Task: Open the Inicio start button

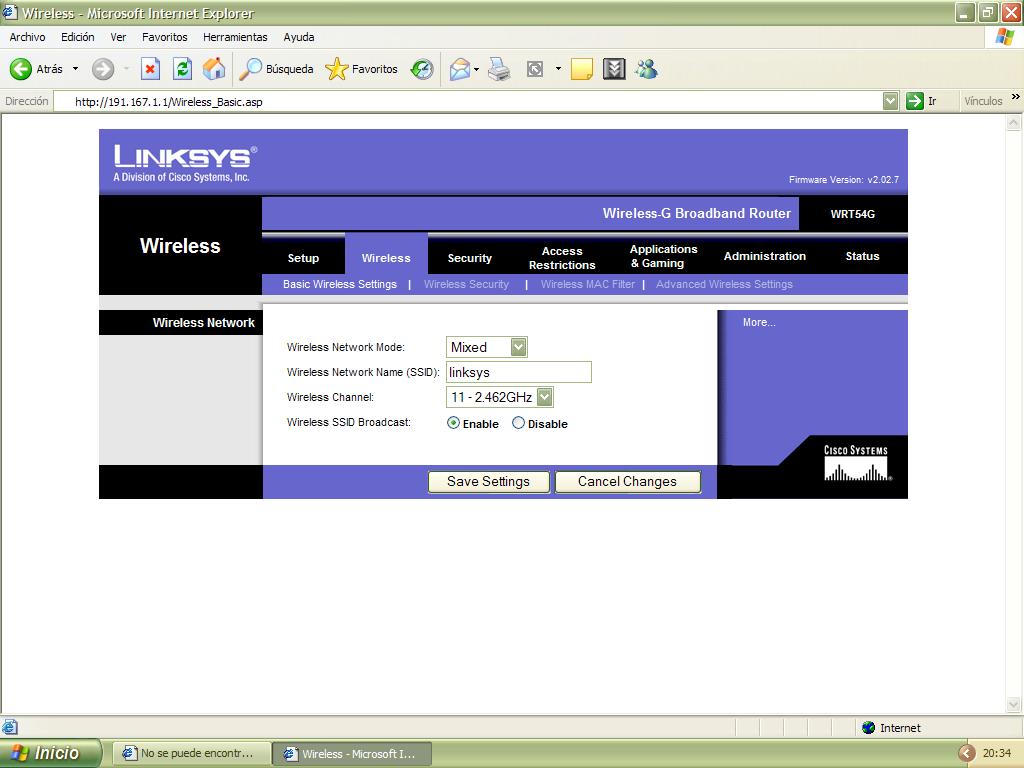Action: click(x=50, y=753)
